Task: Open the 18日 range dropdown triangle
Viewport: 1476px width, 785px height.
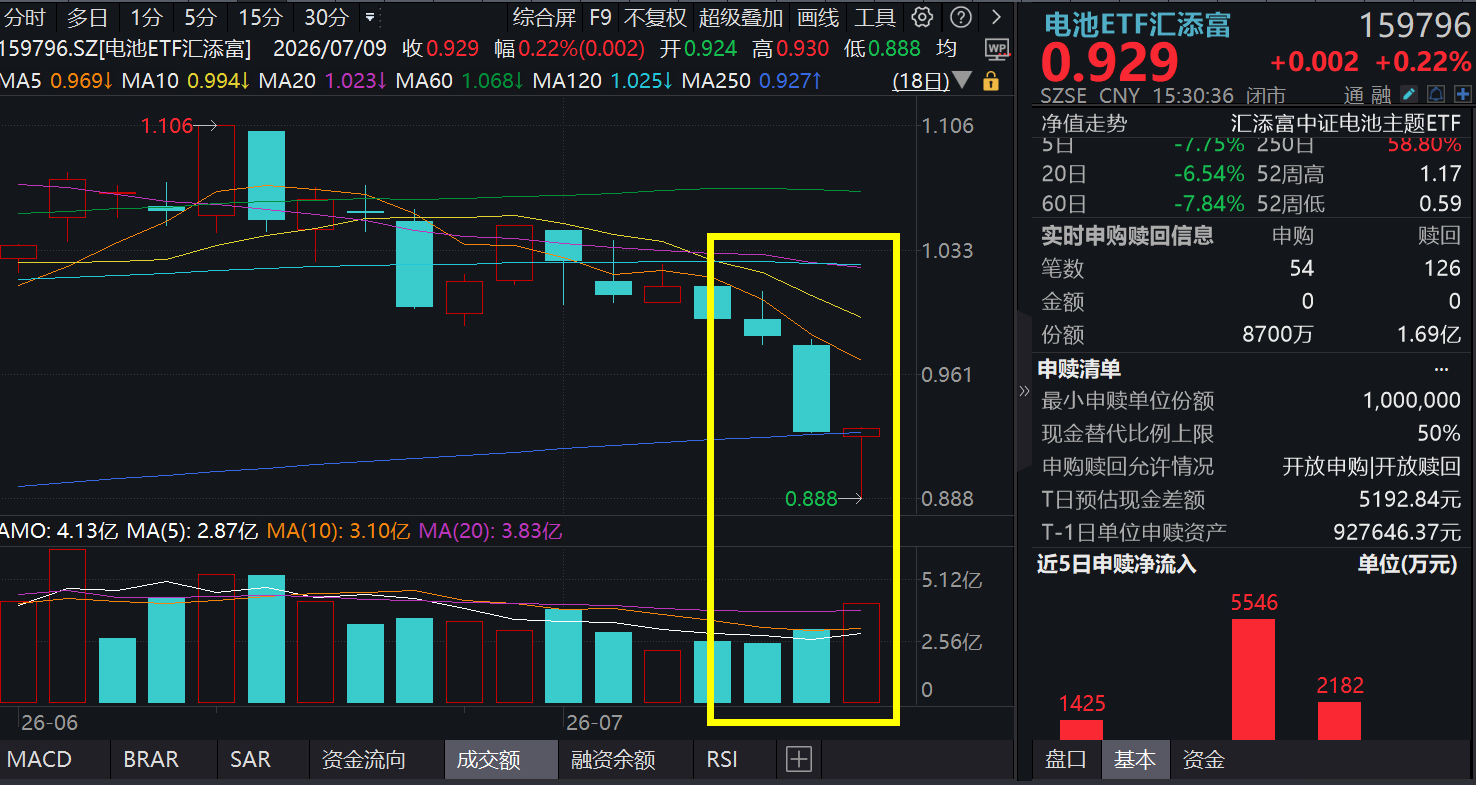Action: click(x=961, y=80)
